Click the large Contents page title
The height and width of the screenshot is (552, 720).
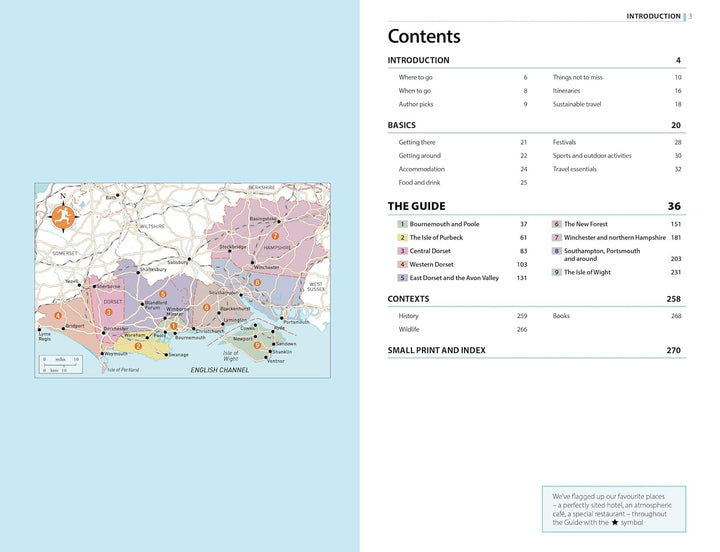tap(424, 36)
